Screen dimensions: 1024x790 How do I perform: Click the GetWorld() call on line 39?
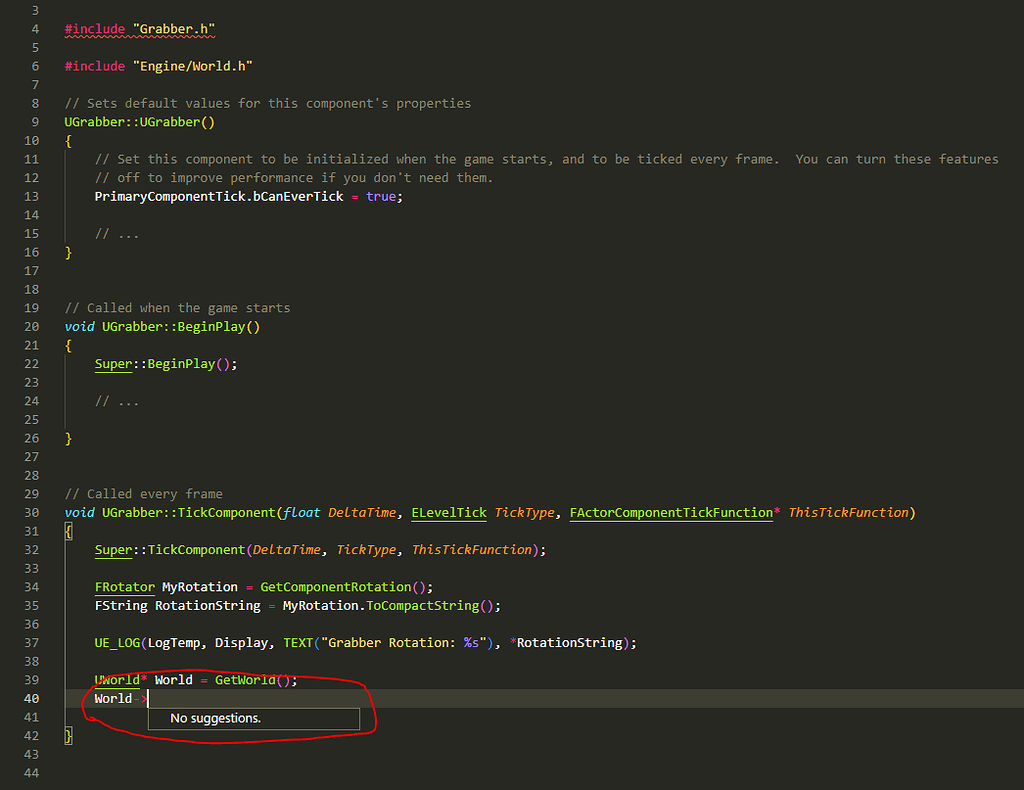(256, 680)
